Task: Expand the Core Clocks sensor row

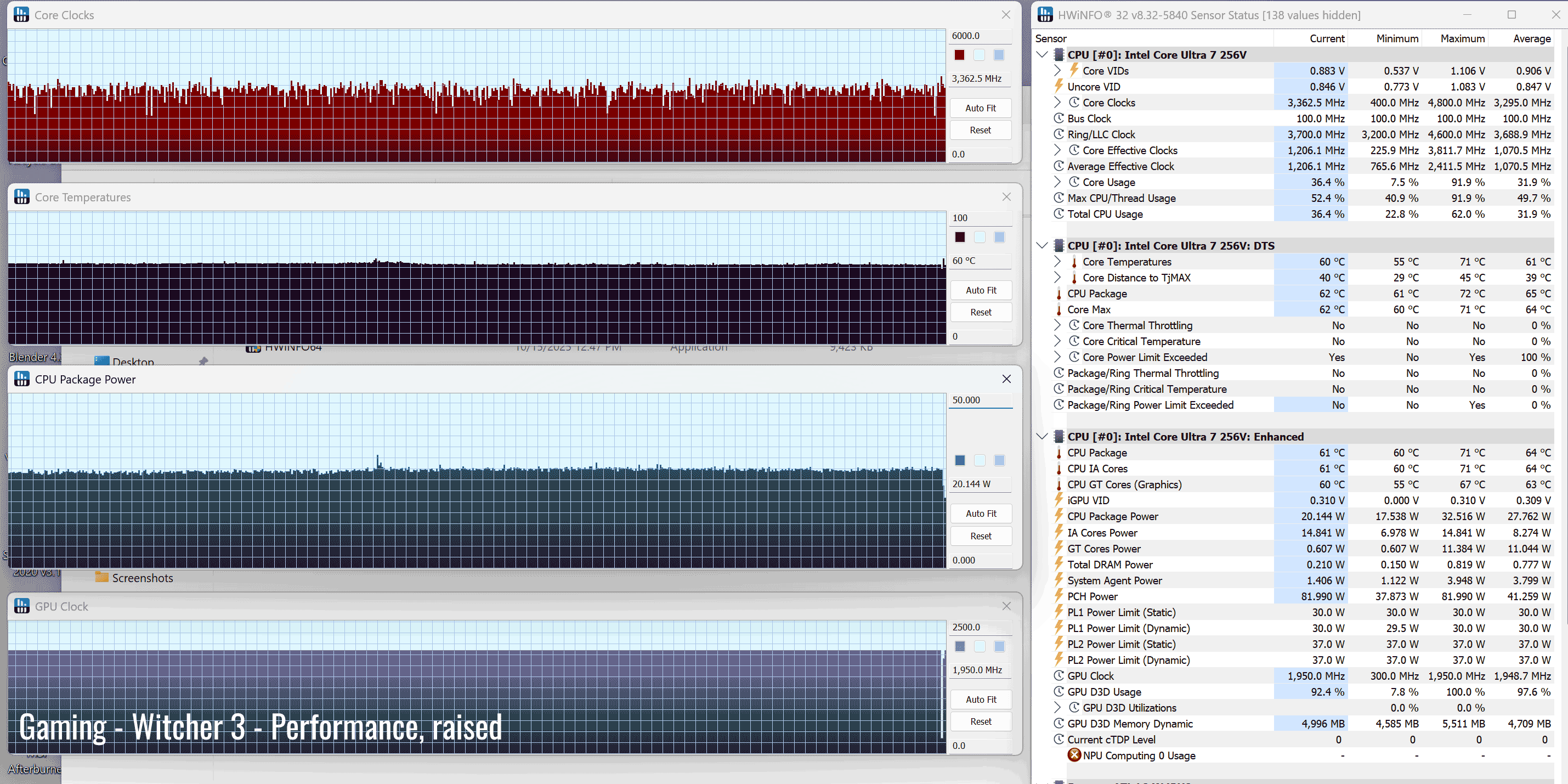Action: 1057,102
